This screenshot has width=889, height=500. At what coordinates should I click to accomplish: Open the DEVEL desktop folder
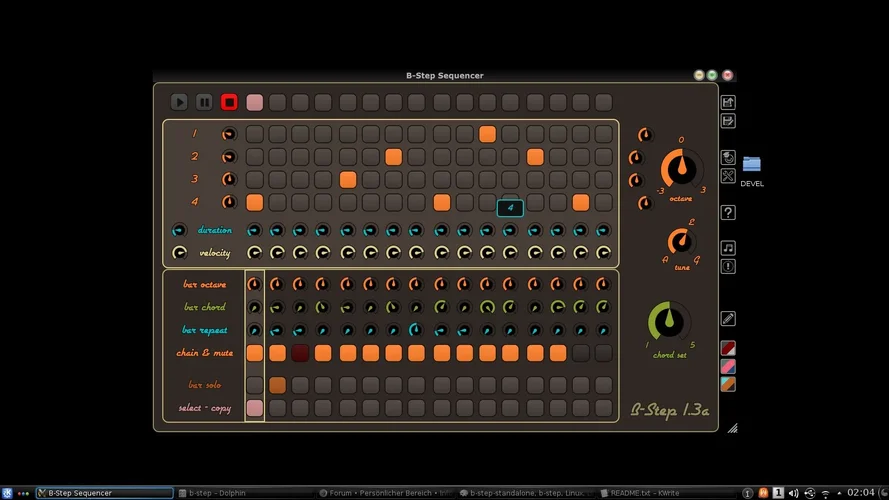(x=752, y=171)
